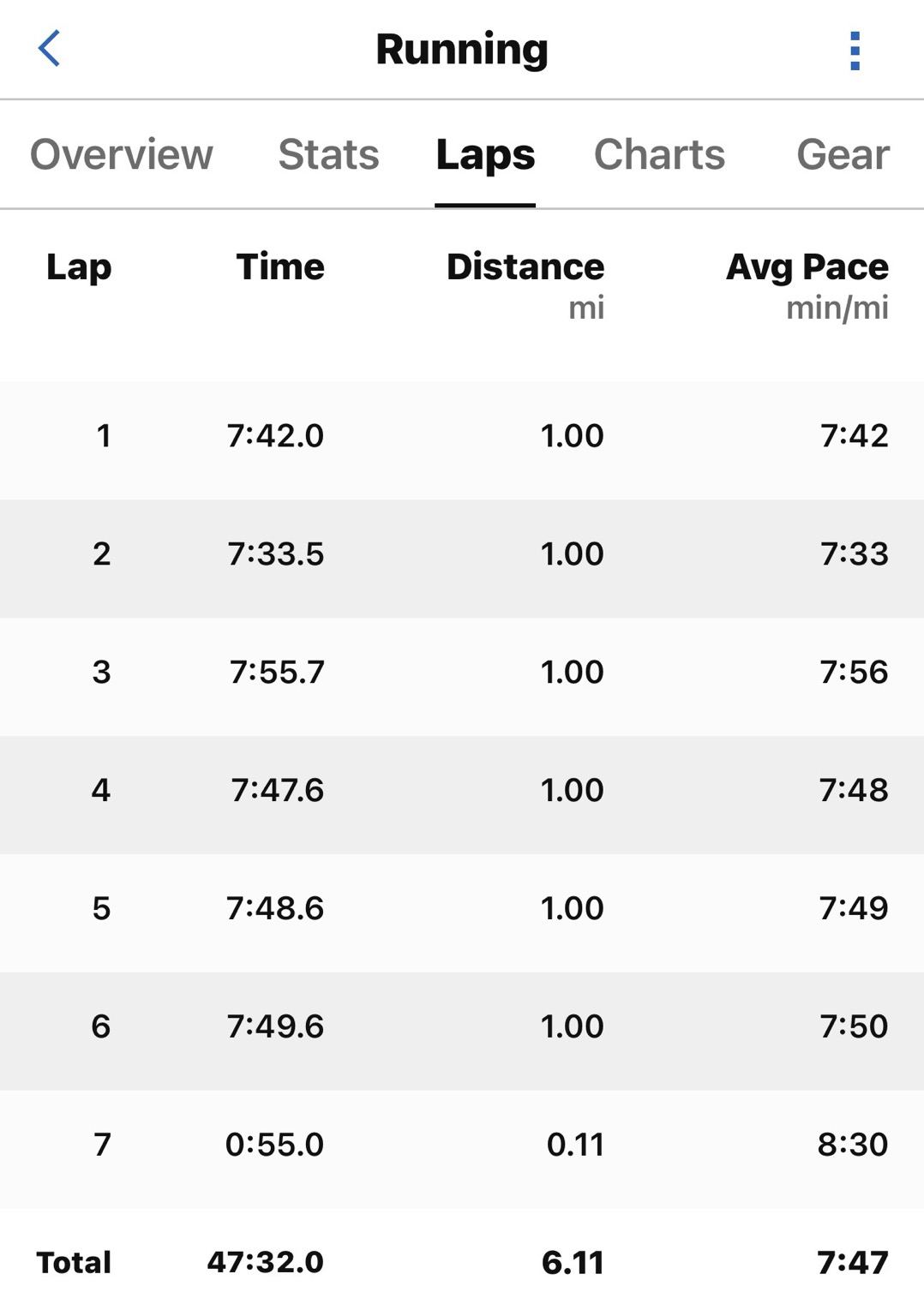Screen dimensions: 924x1316
Task: Select lap 3 row with 7:55.7 time
Action: click(462, 673)
